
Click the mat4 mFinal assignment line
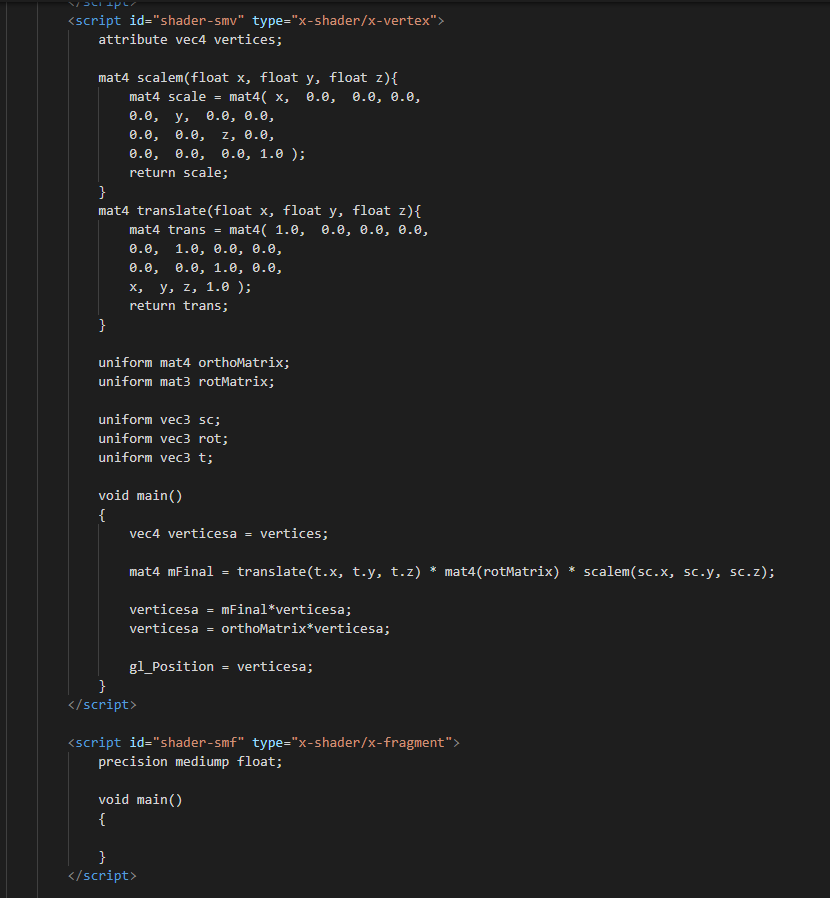coord(452,572)
